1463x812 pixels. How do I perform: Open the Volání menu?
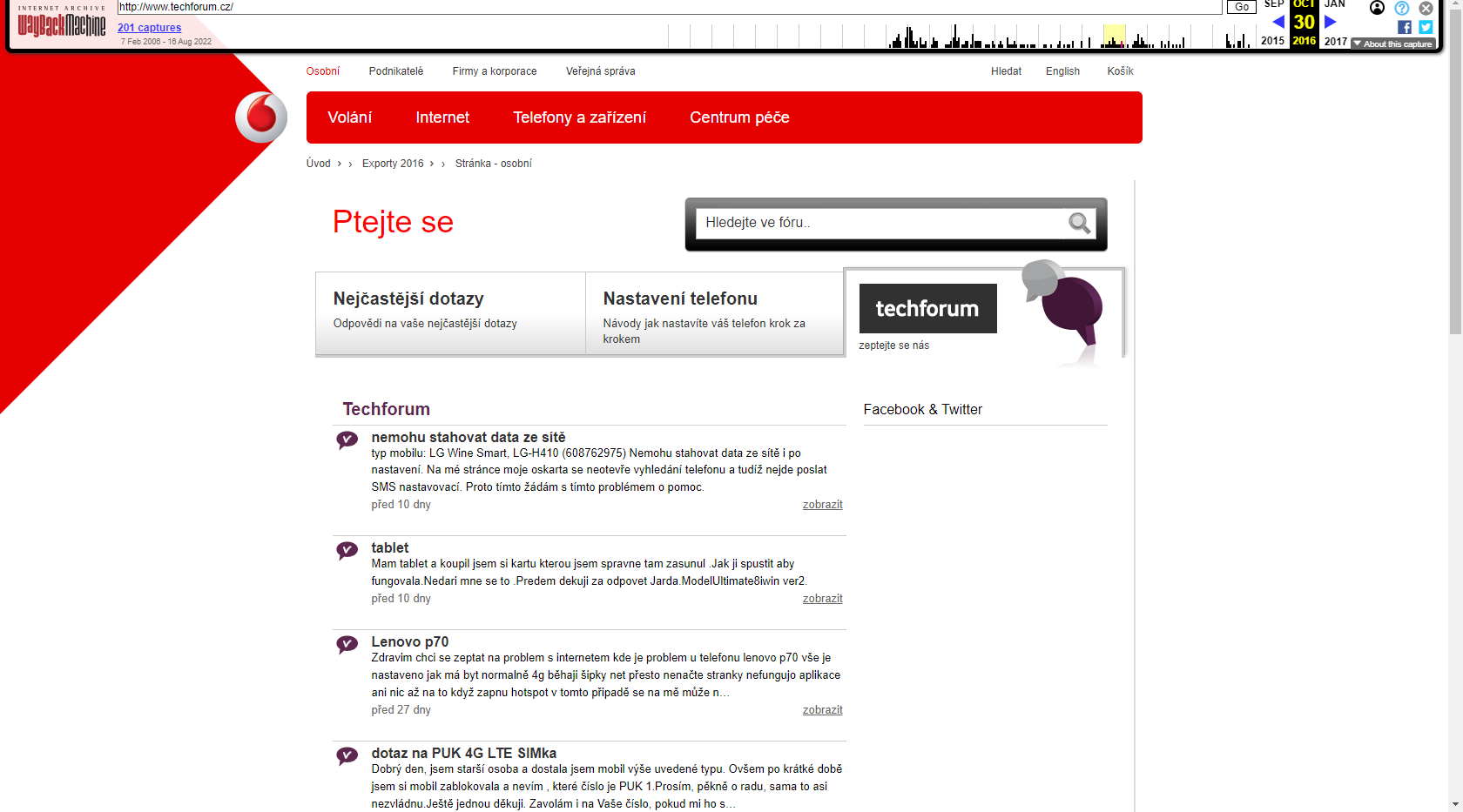pyautogui.click(x=349, y=117)
